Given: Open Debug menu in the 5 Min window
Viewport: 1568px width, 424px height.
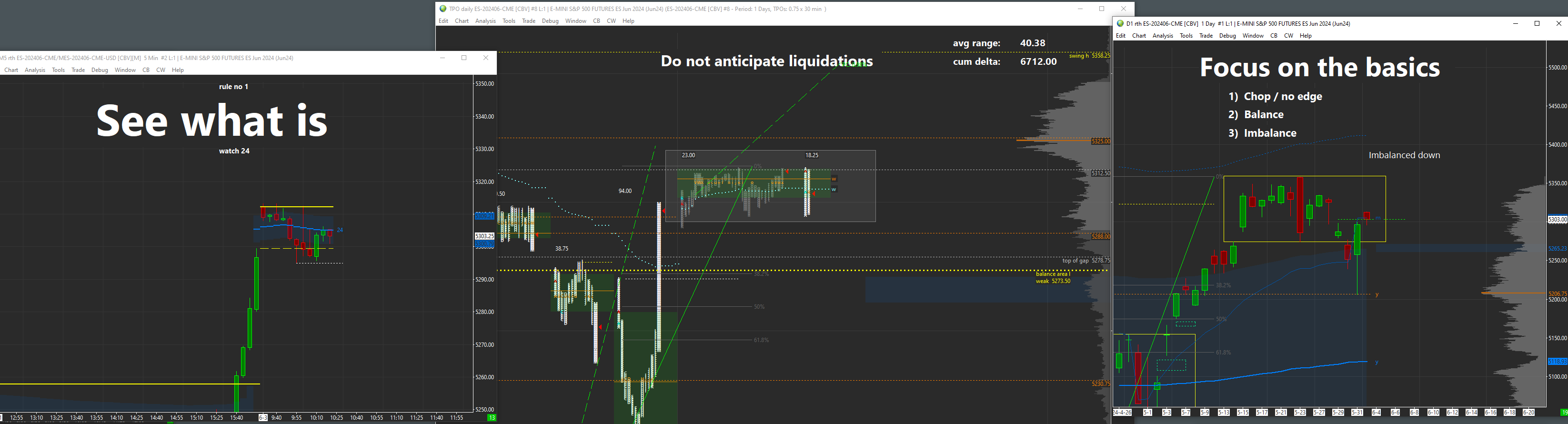Looking at the screenshot, I should [100, 70].
